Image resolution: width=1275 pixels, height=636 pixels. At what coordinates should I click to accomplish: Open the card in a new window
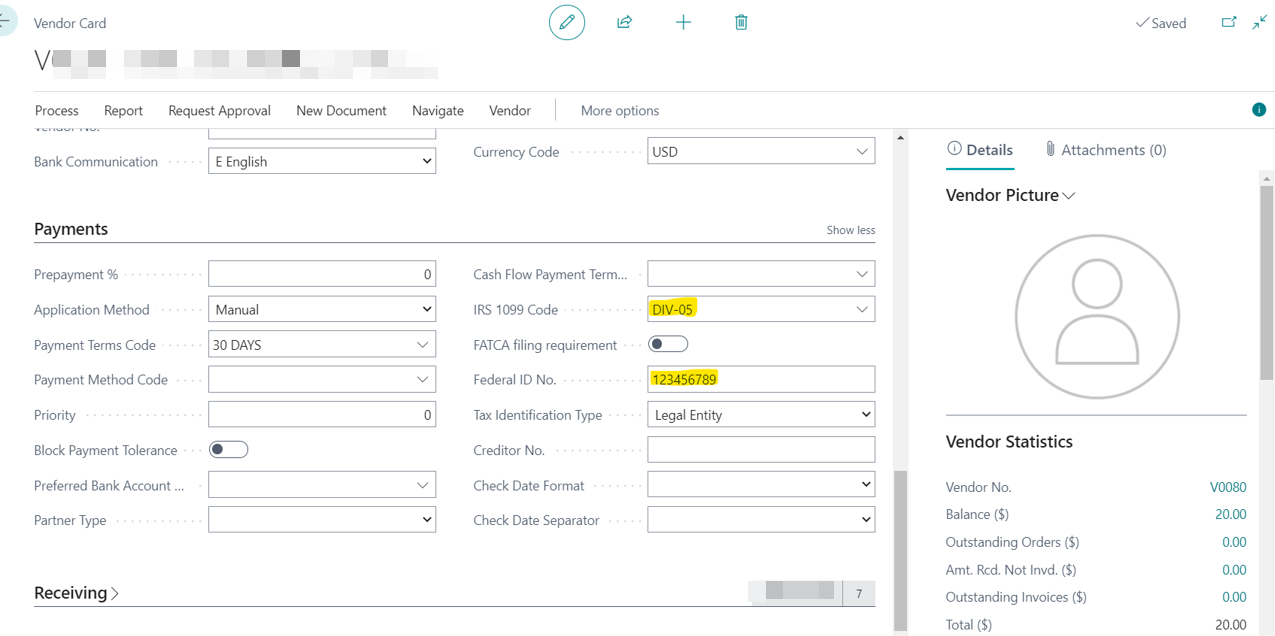1229,22
